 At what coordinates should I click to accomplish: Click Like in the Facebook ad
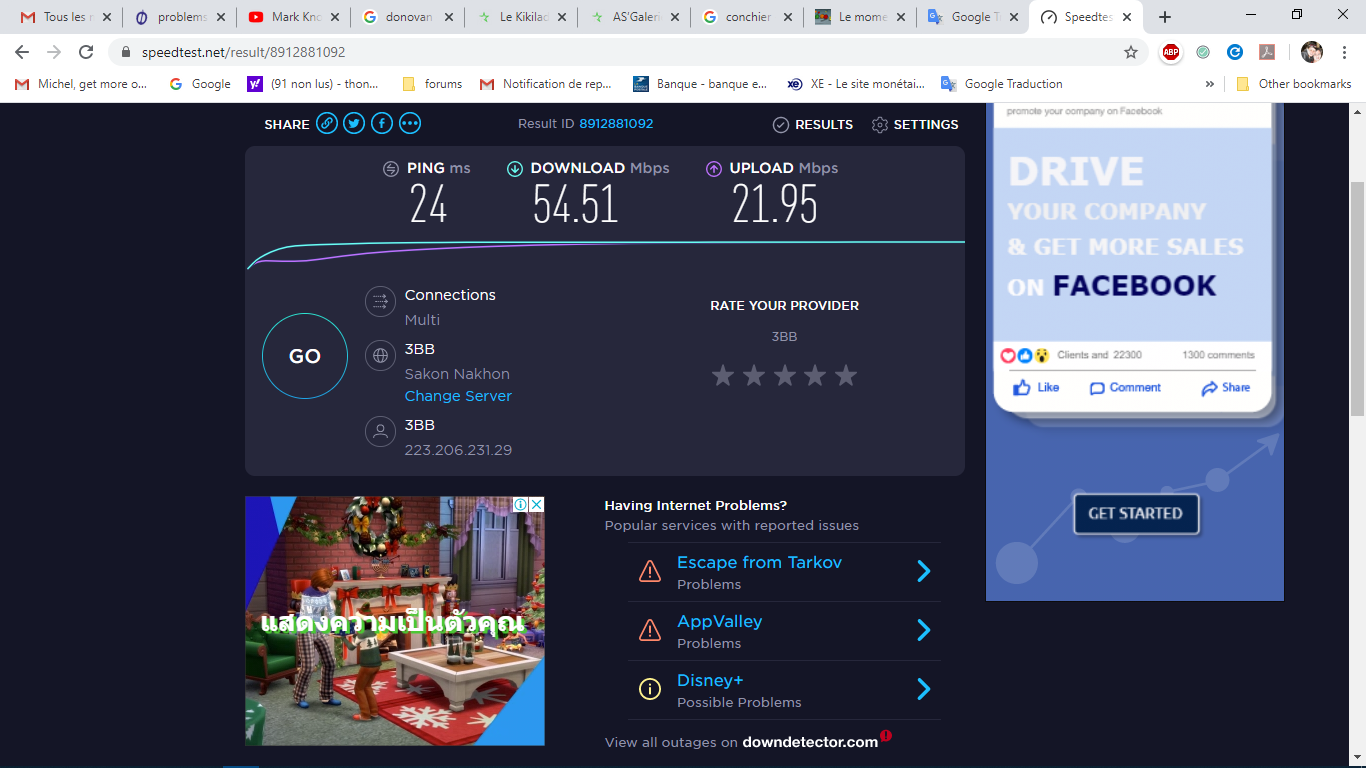point(1036,388)
